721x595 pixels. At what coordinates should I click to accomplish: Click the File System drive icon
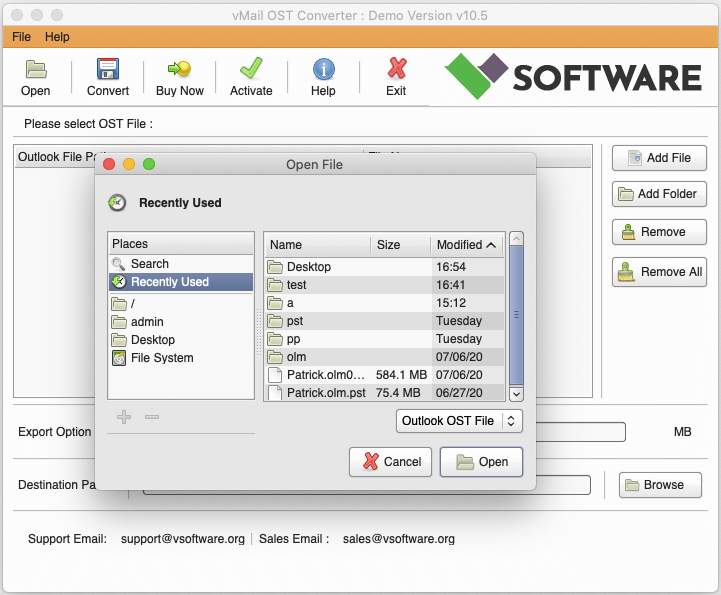[119, 358]
